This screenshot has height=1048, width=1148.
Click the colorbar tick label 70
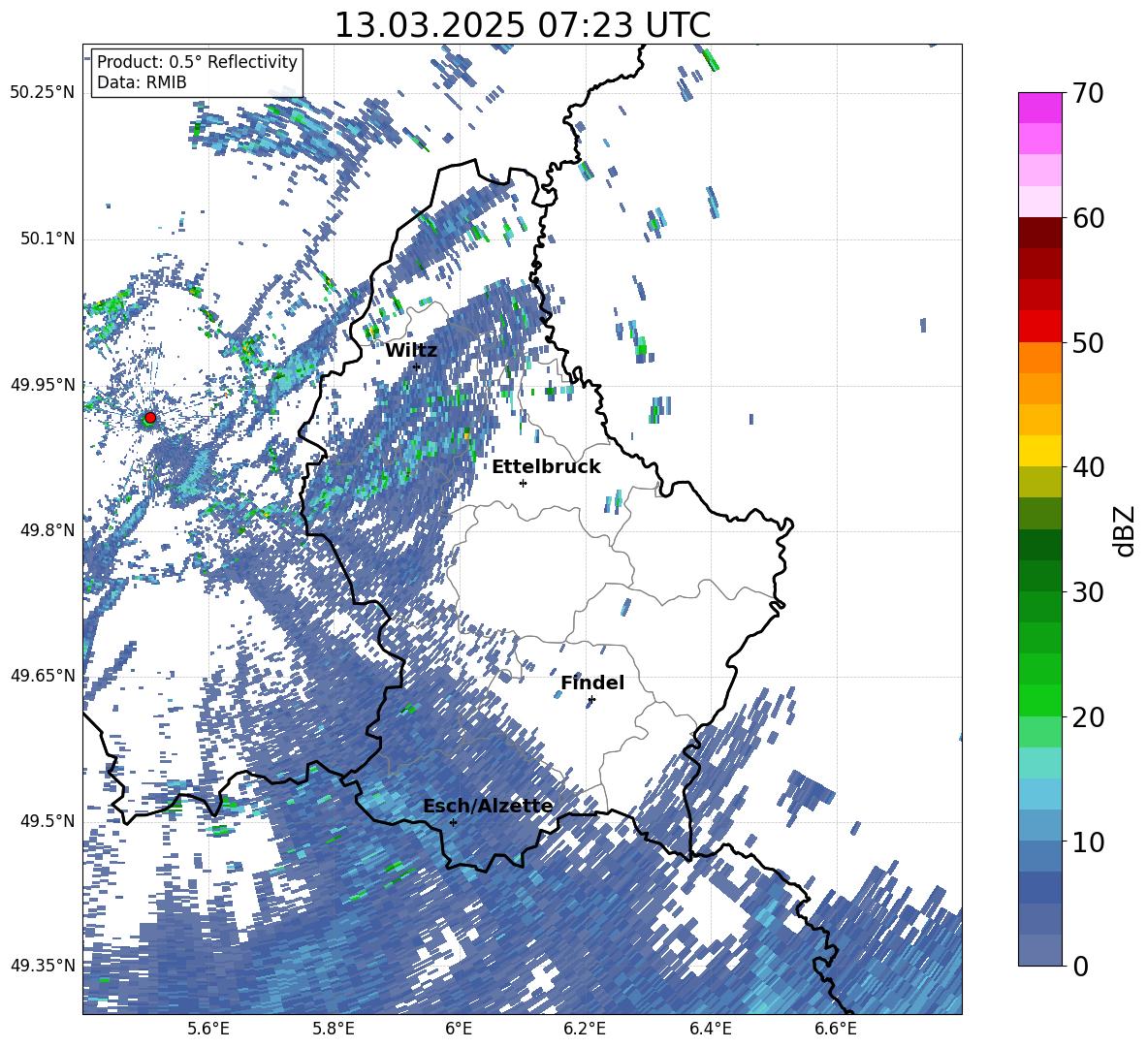[1088, 93]
